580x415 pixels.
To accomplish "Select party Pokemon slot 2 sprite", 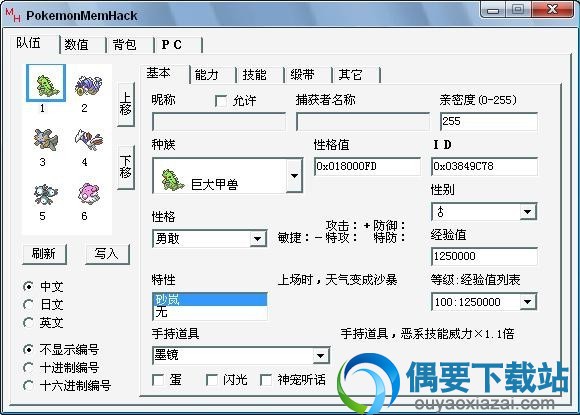I will (x=88, y=85).
